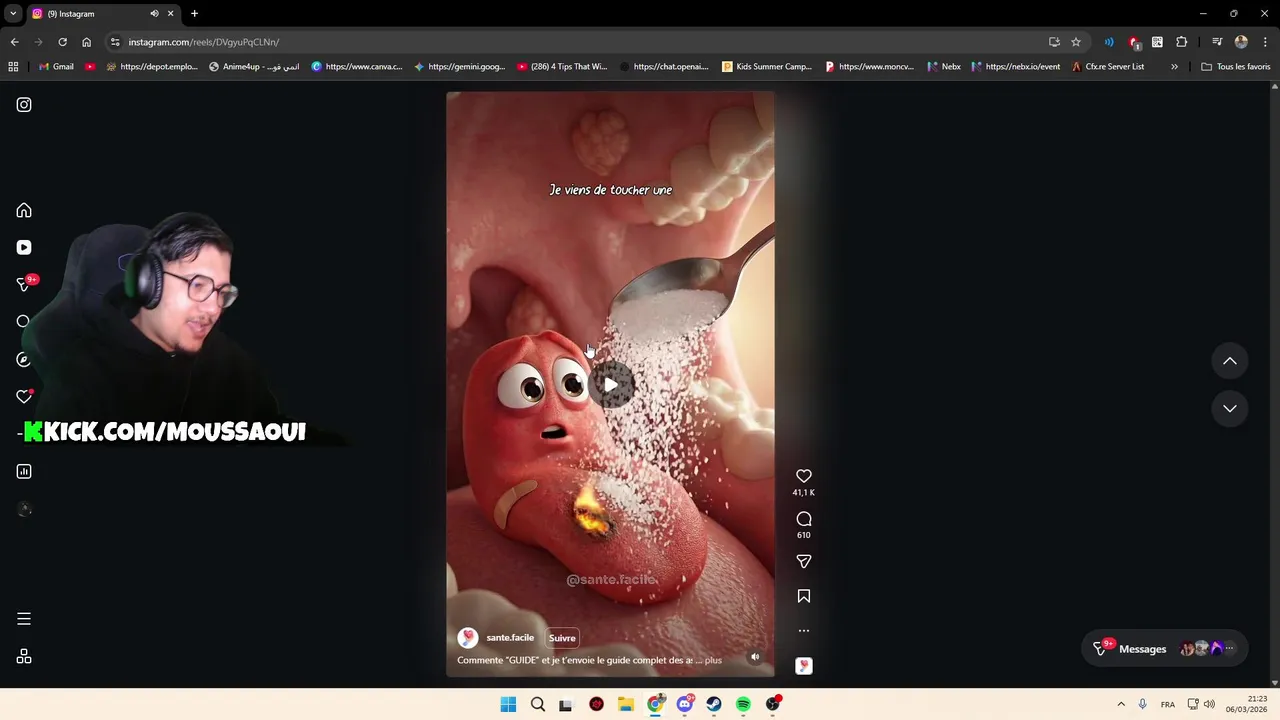The height and width of the screenshot is (720, 1280).
Task: Show hidden system tray icons
Action: [x=1120, y=704]
